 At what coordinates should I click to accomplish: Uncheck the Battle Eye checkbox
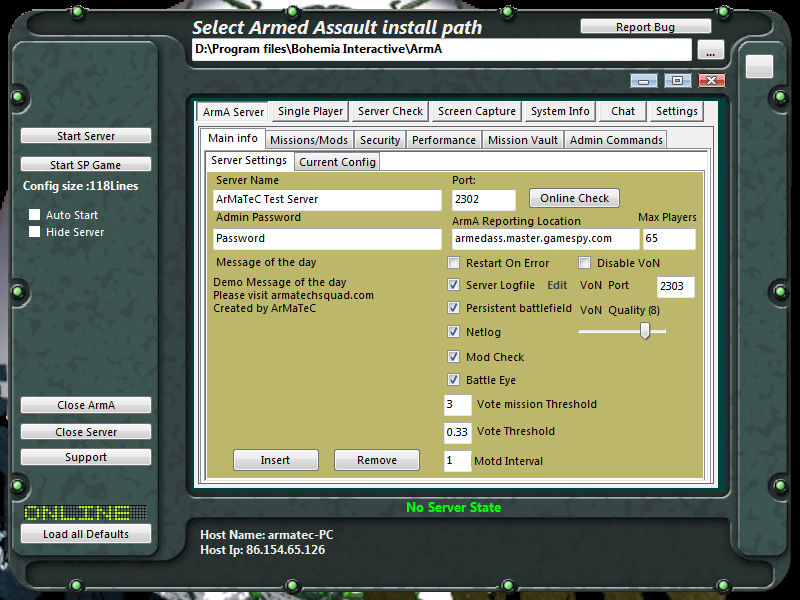[x=453, y=380]
